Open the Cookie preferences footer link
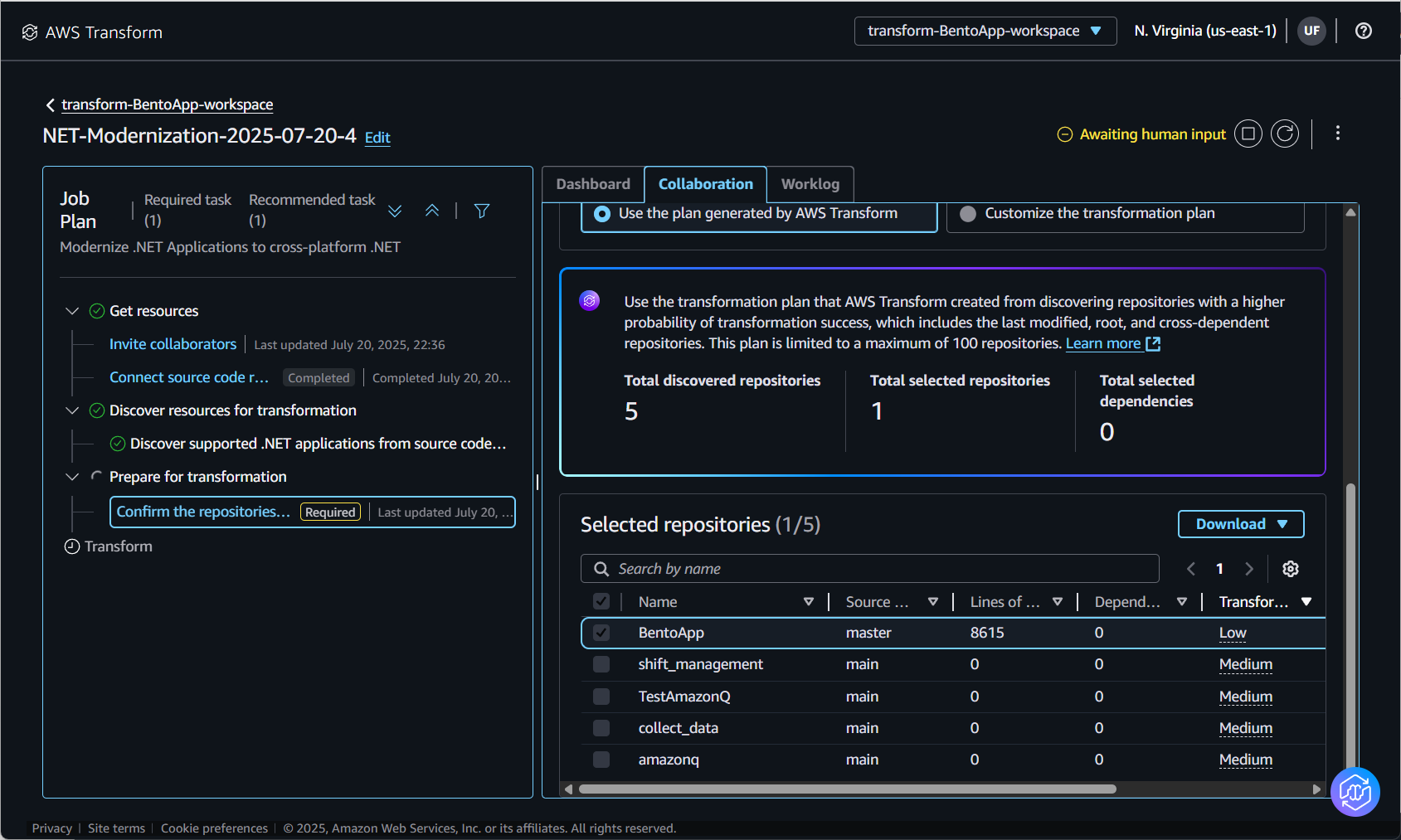 [214, 828]
